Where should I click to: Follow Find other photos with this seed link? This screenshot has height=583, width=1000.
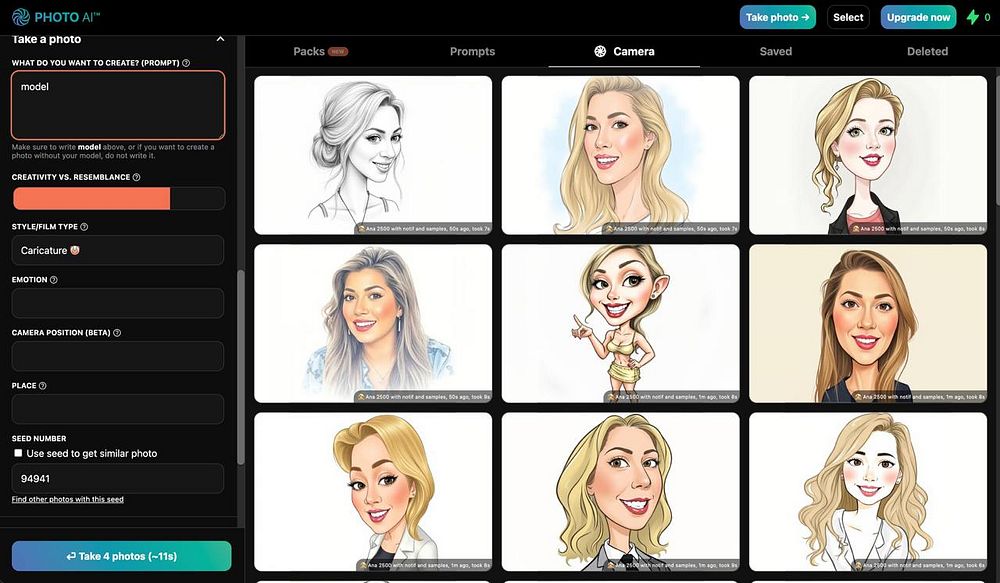[x=68, y=499]
